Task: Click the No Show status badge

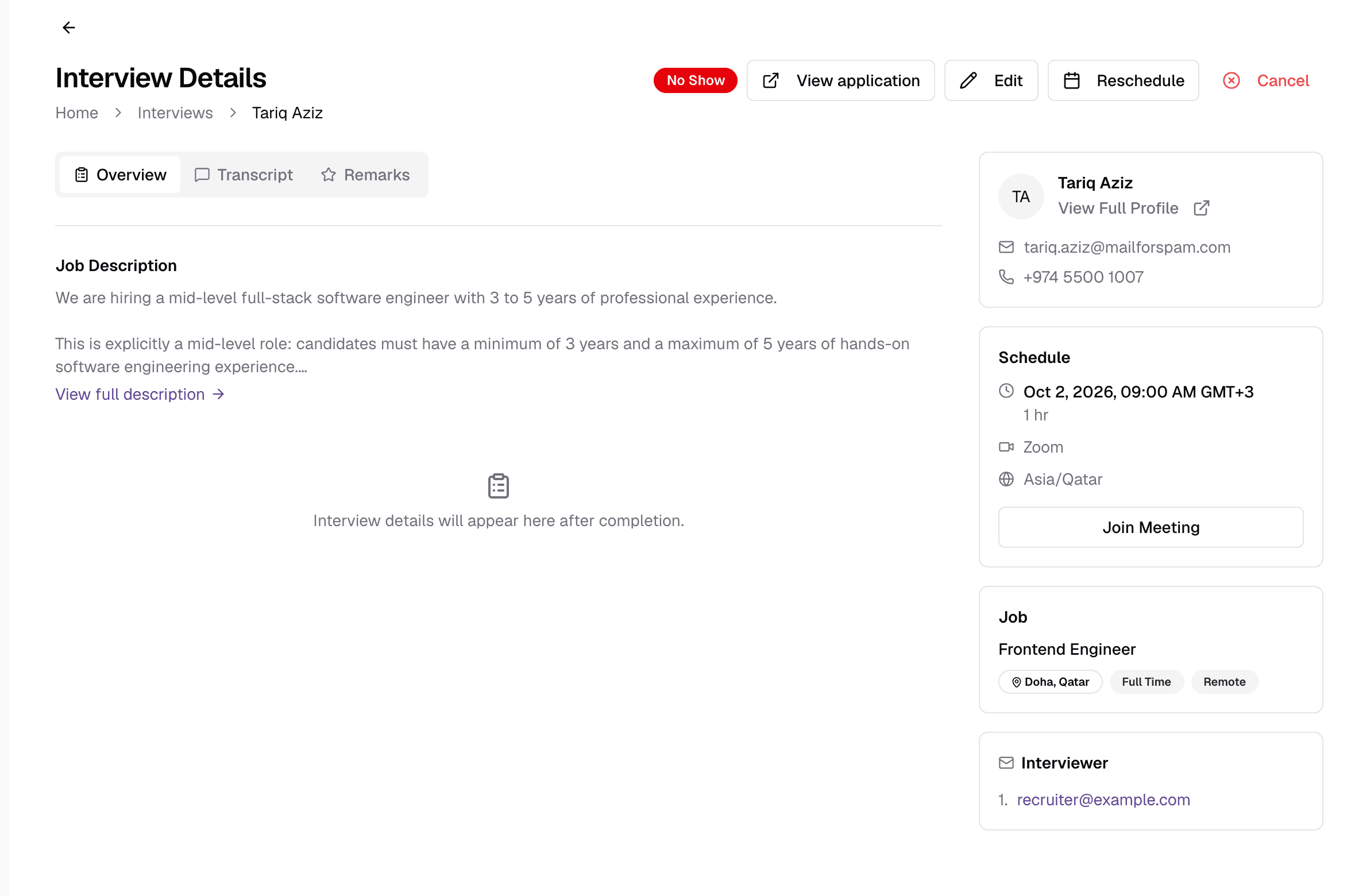Action: pos(695,80)
